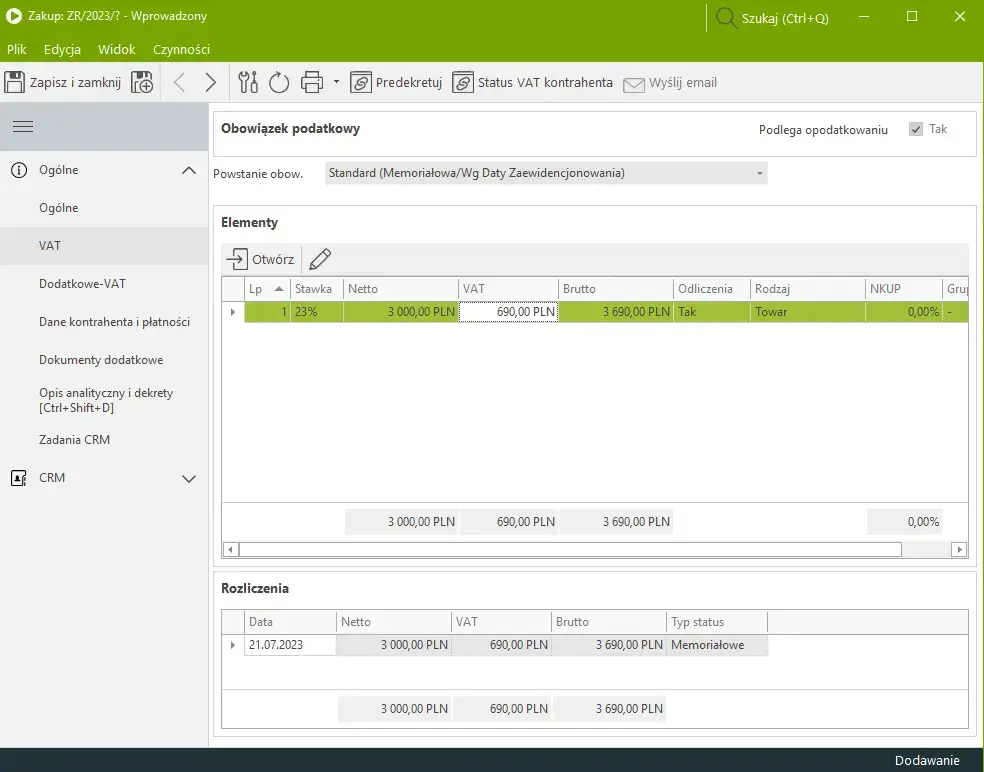Open the print options dropdown arrow

tap(336, 83)
